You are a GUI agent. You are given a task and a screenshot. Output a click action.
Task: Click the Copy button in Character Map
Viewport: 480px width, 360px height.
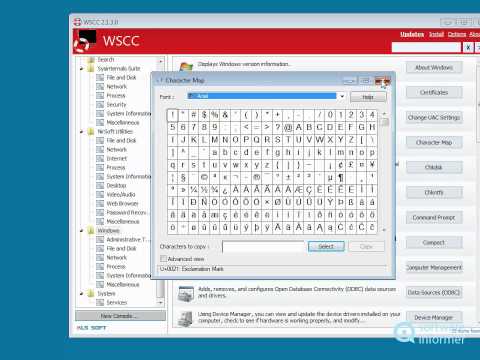pos(366,247)
